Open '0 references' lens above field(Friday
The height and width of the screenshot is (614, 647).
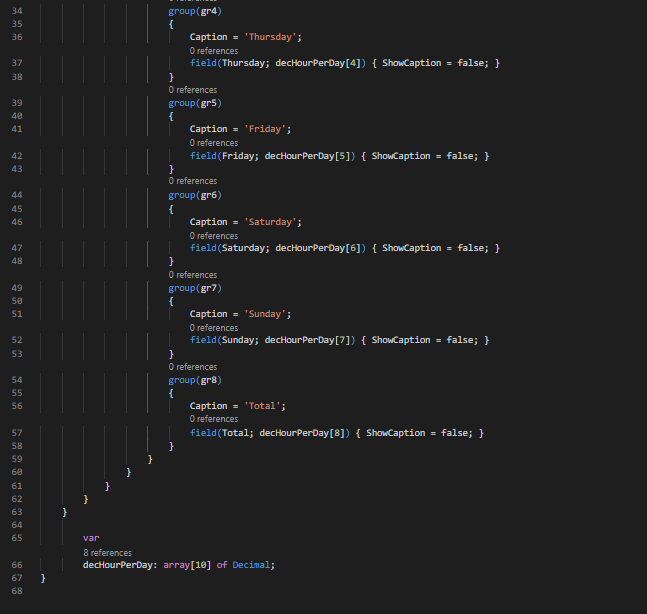[214, 143]
